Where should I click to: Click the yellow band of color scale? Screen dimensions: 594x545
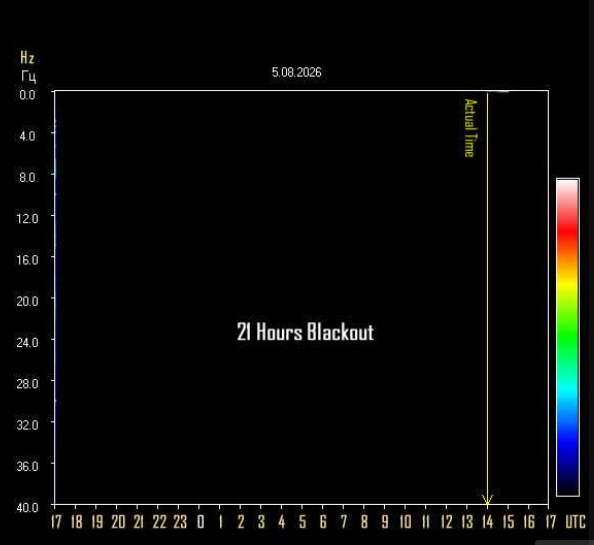[x=567, y=287]
